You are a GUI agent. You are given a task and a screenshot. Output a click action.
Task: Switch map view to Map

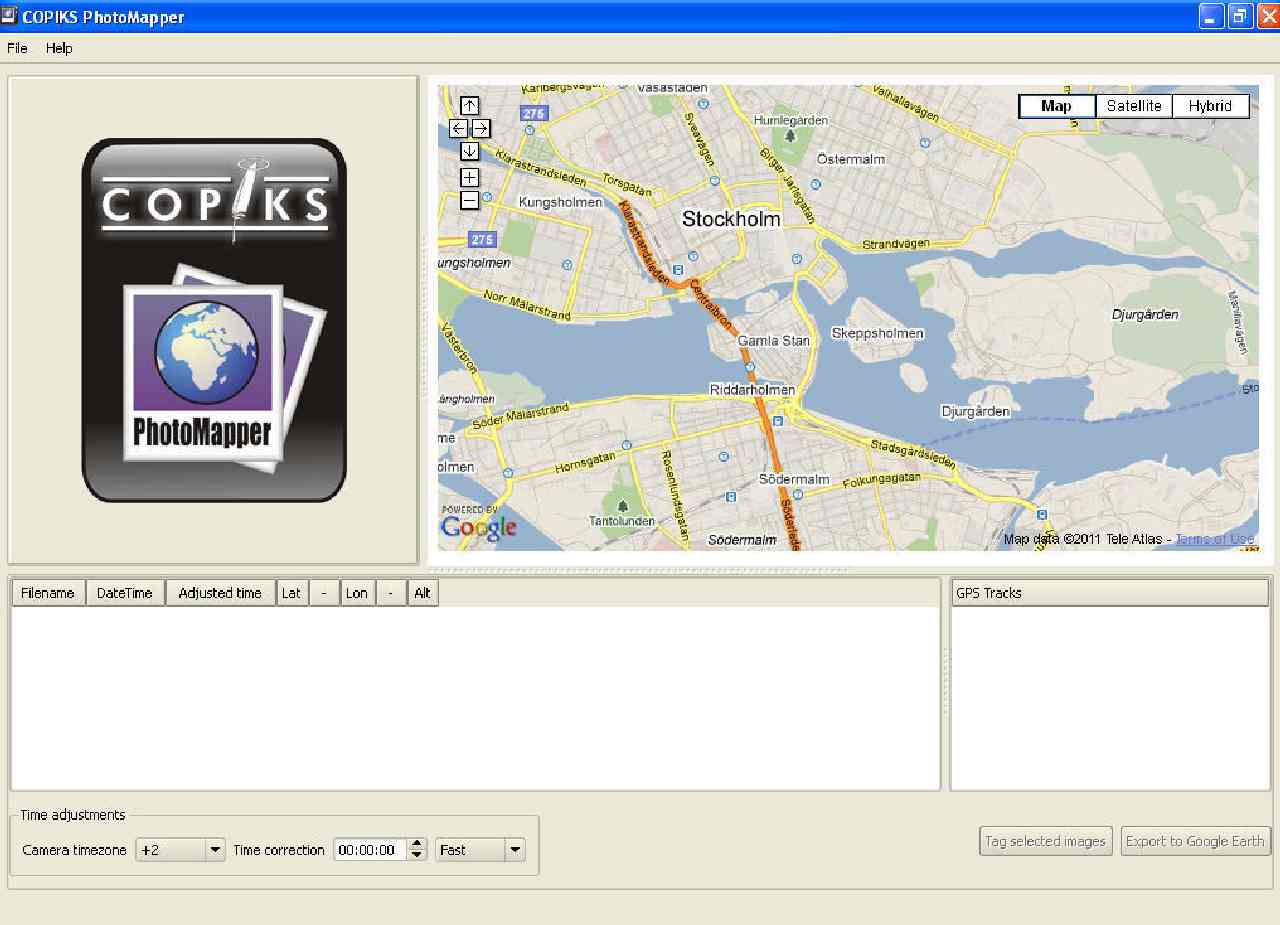1056,106
